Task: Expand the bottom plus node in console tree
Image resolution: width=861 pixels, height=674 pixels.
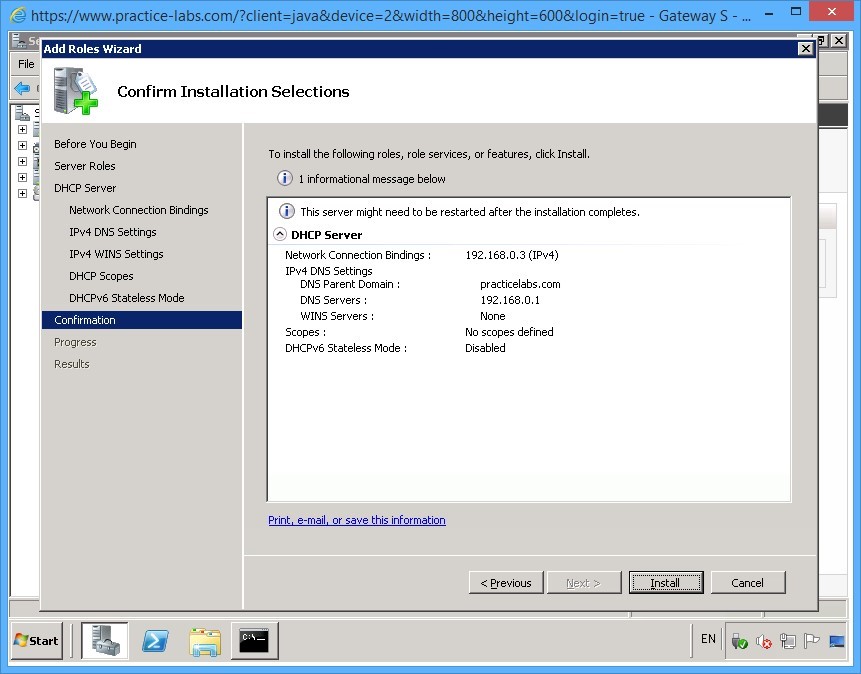Action: 22,193
